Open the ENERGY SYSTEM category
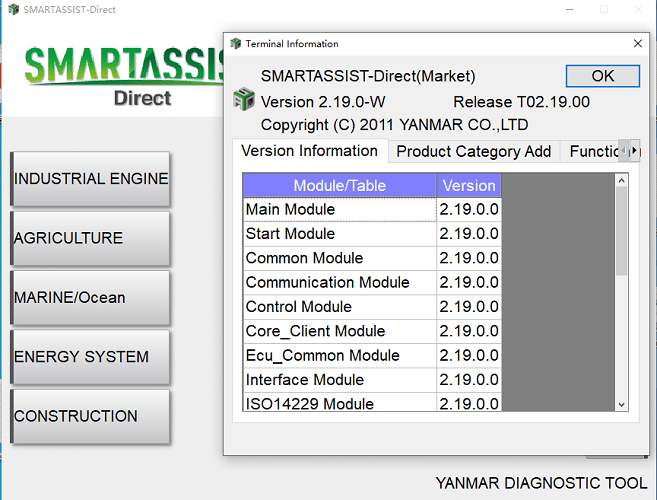This screenshot has height=500, width=657. tap(90, 357)
